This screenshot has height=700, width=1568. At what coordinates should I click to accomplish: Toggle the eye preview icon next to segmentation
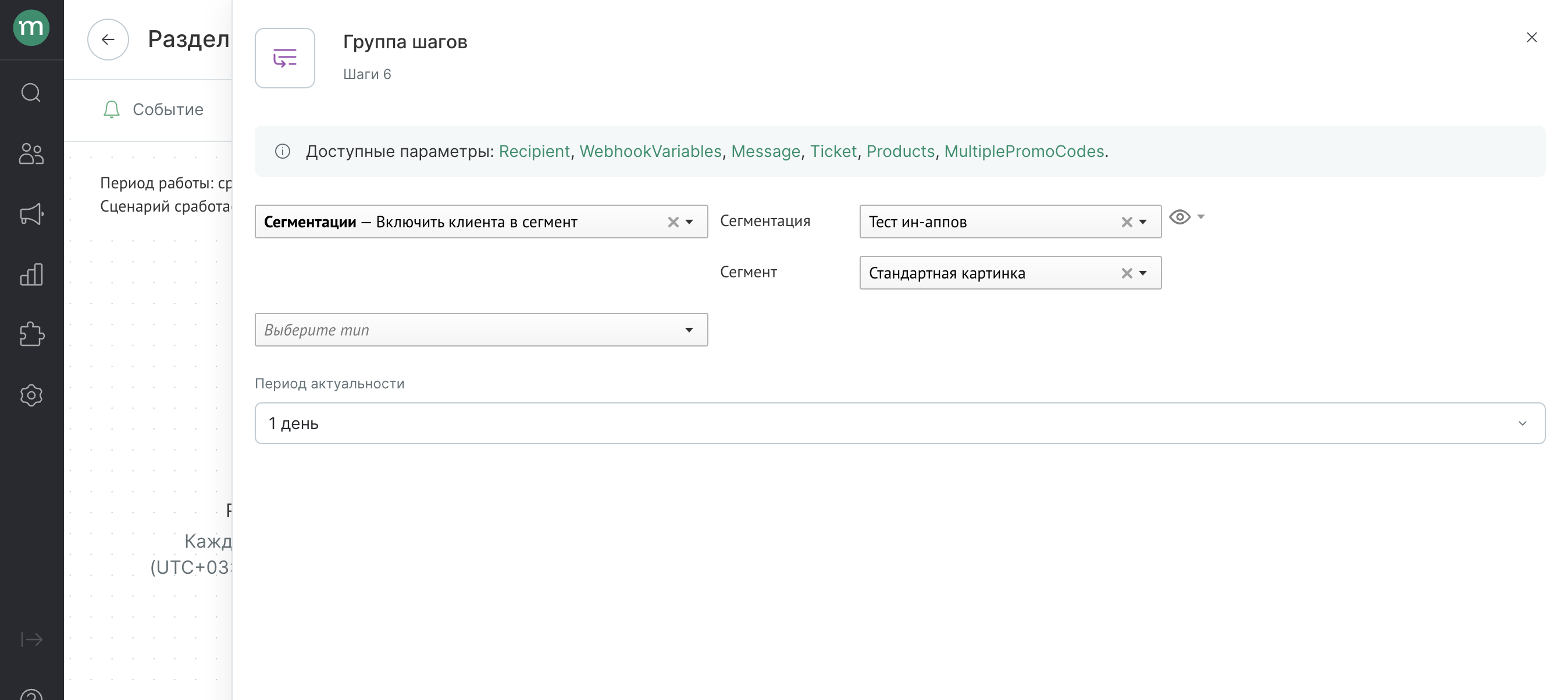tap(1179, 217)
